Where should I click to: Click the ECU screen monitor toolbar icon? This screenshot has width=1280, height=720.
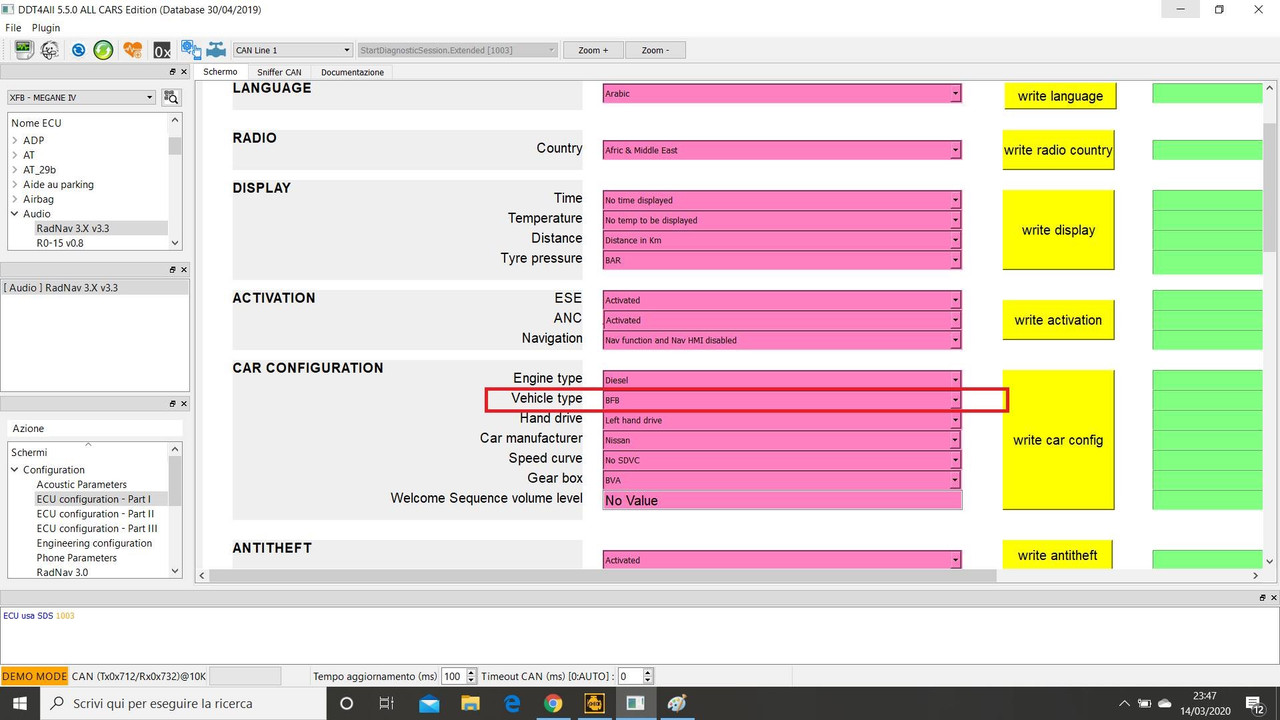pyautogui.click(x=23, y=50)
